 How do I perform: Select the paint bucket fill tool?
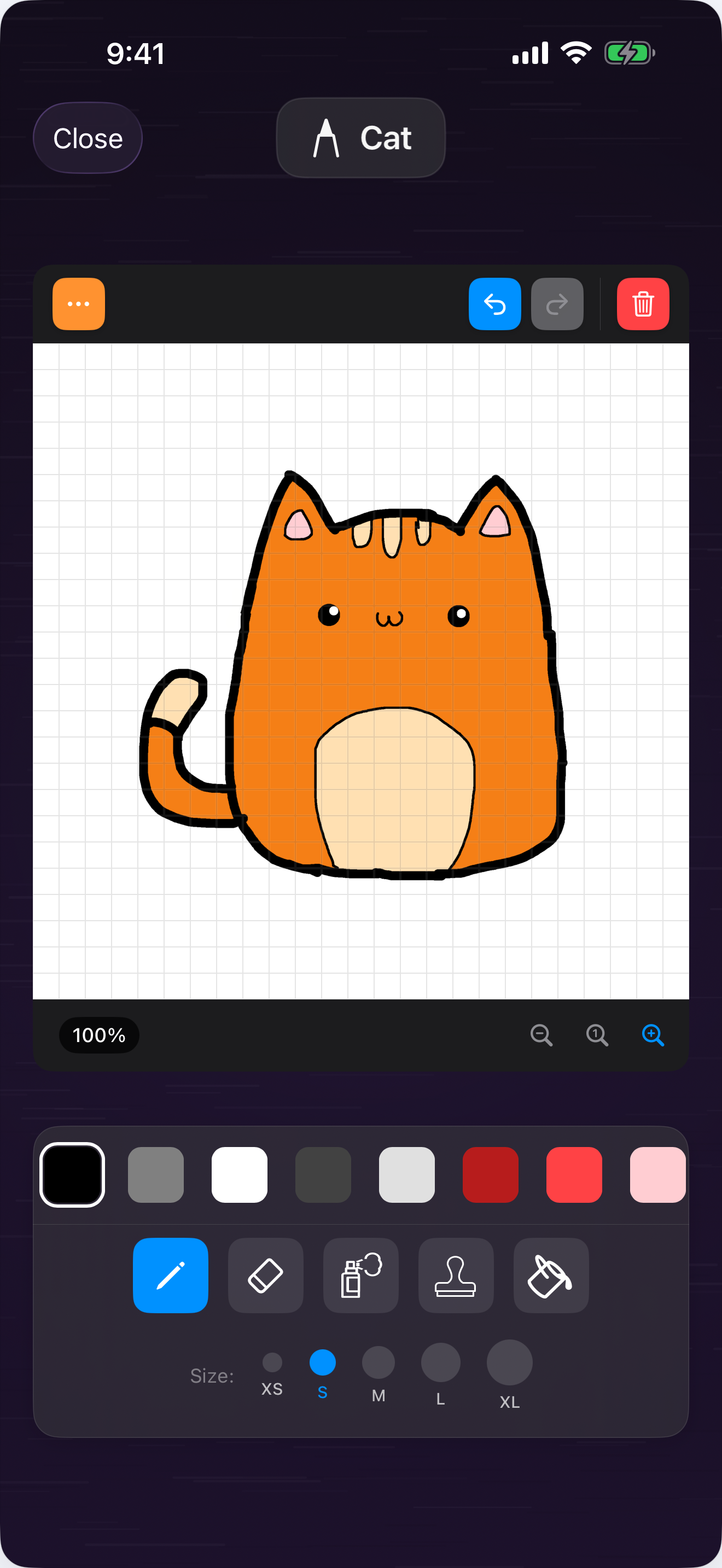pos(551,1275)
